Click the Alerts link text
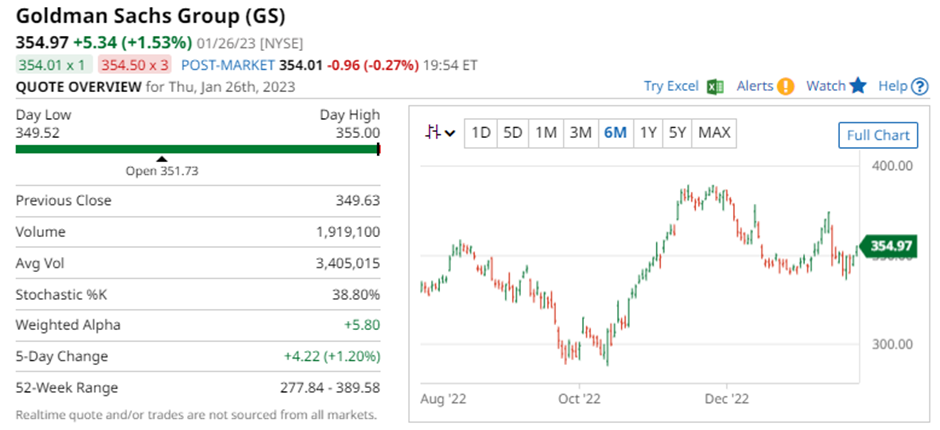940x430 pixels. [755, 86]
